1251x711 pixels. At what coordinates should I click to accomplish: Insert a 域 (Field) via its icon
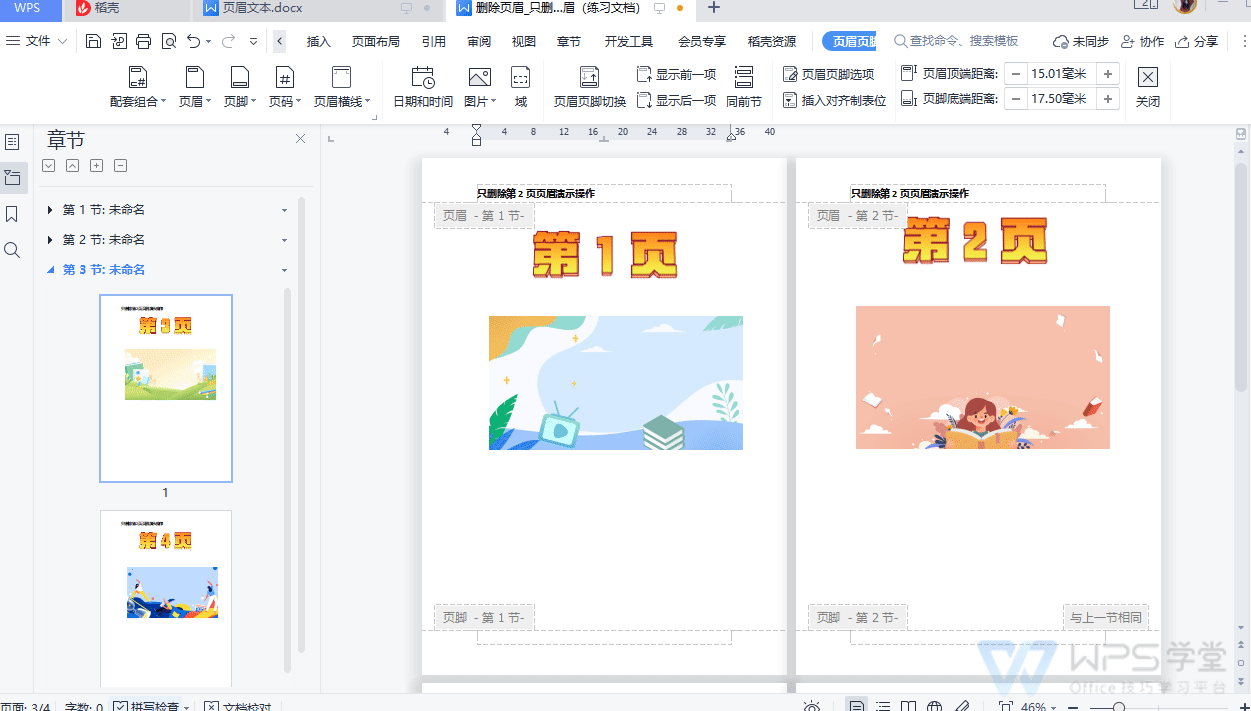tap(521, 77)
